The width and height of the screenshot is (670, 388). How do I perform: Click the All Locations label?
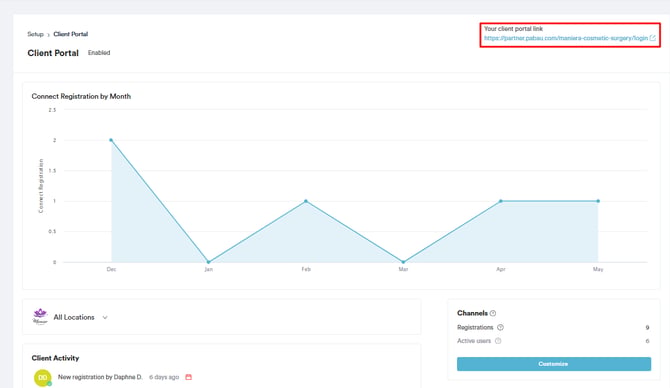(74, 317)
